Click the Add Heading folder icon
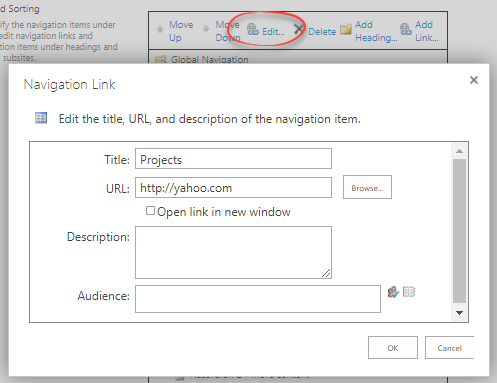The width and height of the screenshot is (497, 383). pos(346,29)
